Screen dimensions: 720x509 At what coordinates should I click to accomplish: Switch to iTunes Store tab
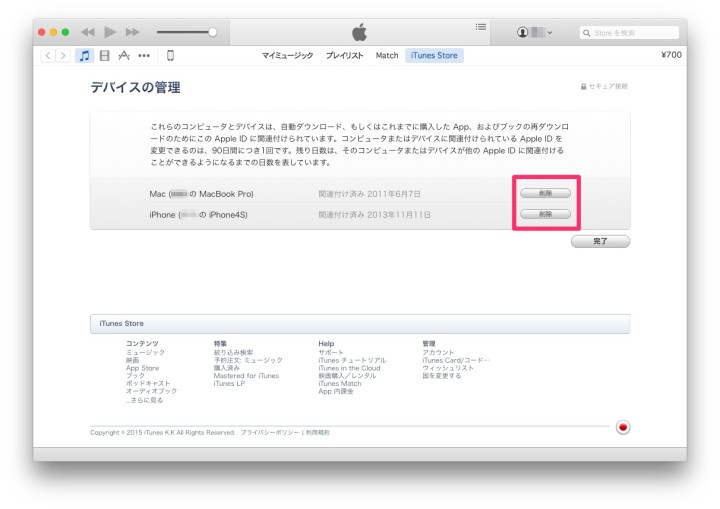(434, 55)
